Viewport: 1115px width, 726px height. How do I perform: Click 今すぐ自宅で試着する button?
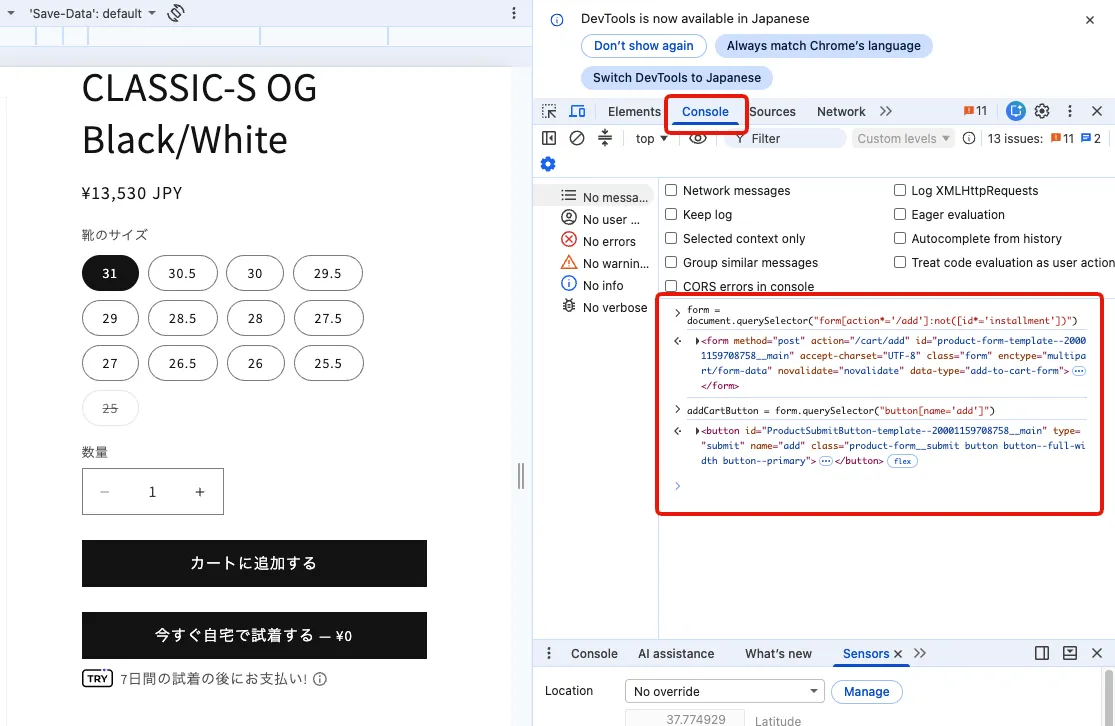(x=254, y=635)
